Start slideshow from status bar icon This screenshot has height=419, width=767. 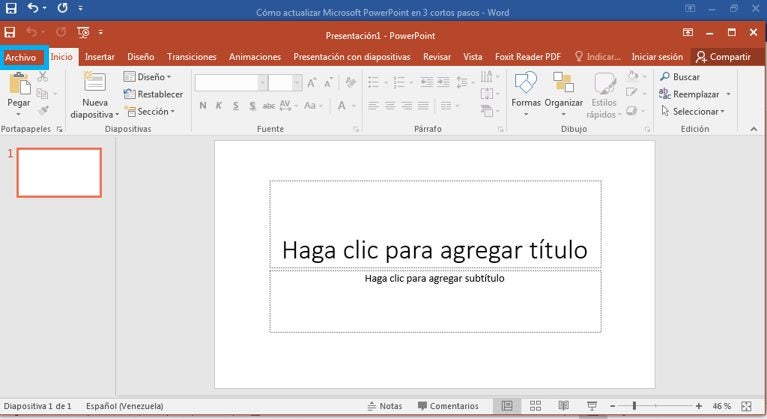[592, 406]
